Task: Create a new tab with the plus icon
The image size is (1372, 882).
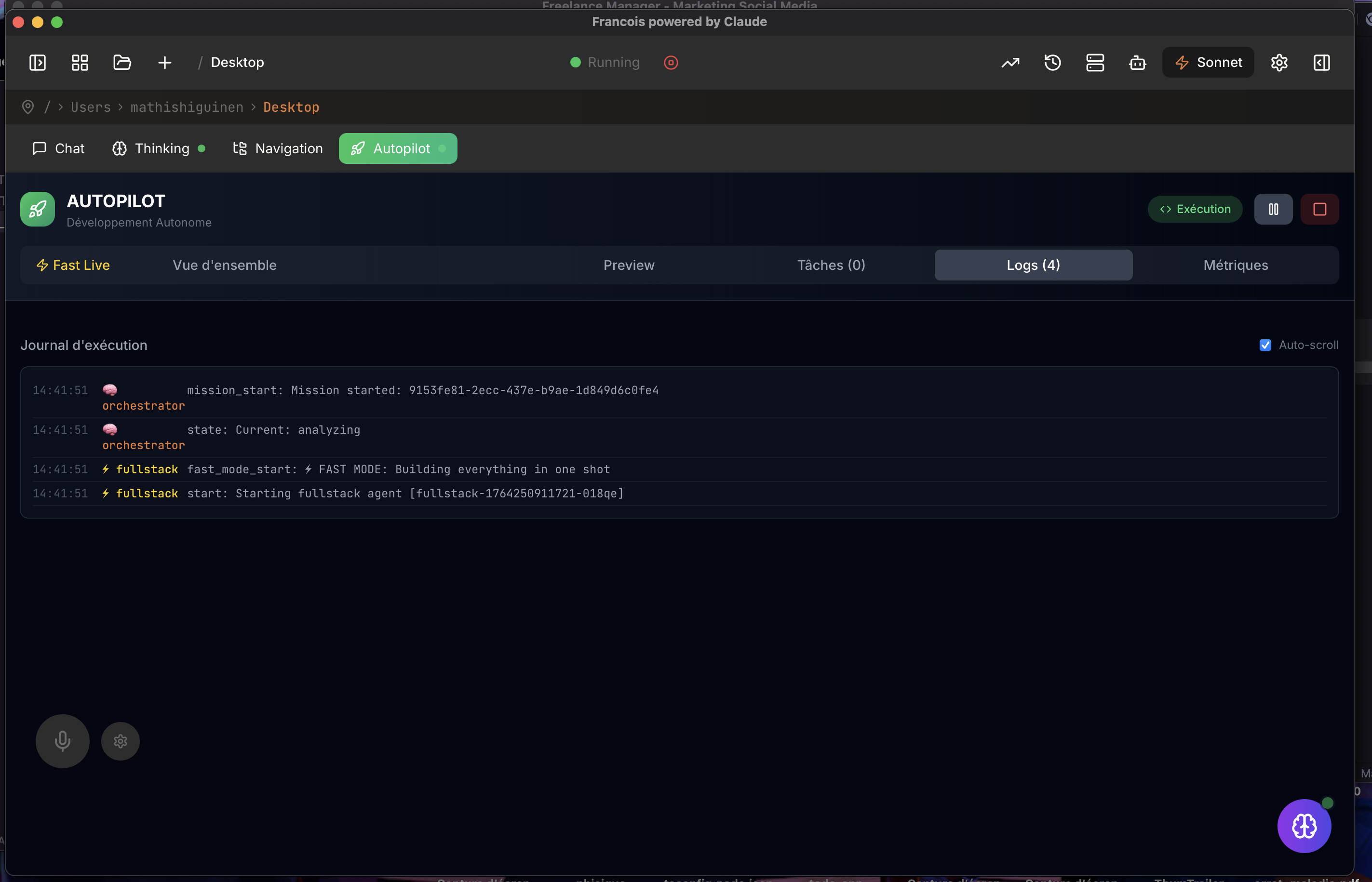Action: coord(164,63)
